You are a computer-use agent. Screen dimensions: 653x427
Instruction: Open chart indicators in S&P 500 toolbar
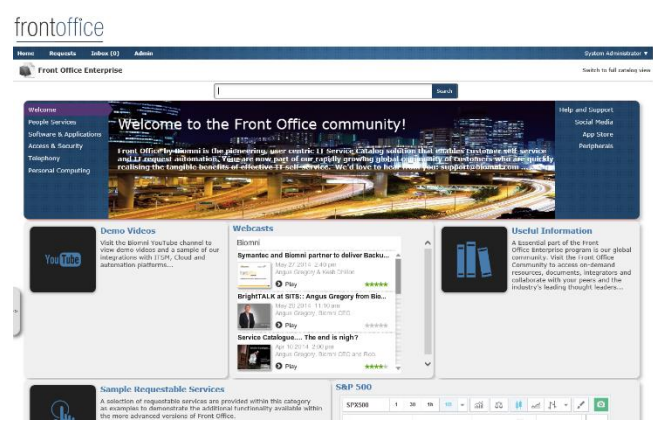479,405
